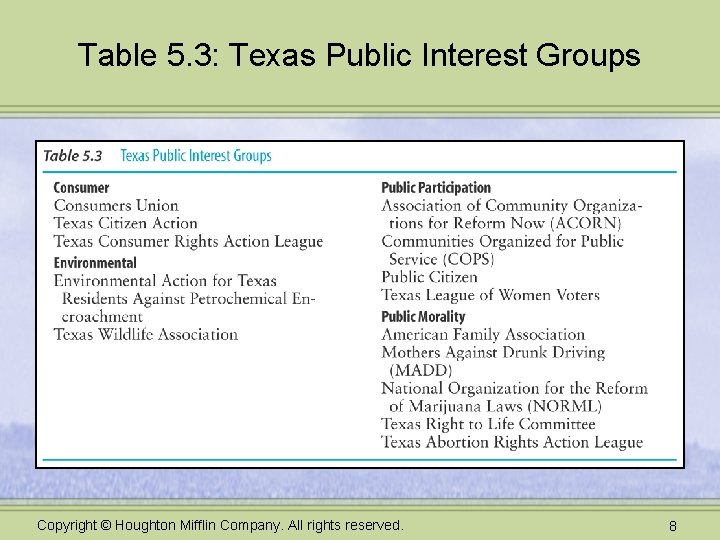
Task: Click 'Public Citizen' entry
Action: click(x=429, y=277)
